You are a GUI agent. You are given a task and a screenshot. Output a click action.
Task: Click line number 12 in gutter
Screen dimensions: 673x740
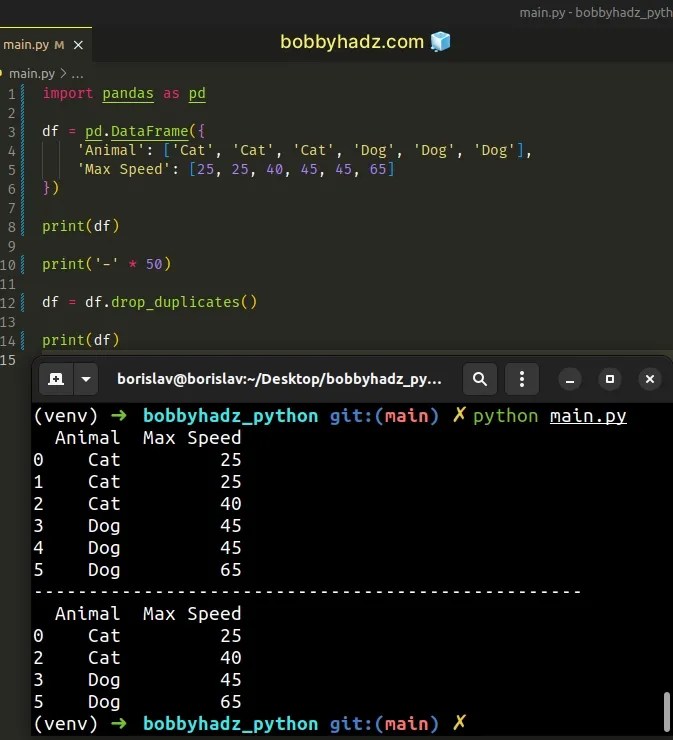(x=8, y=303)
